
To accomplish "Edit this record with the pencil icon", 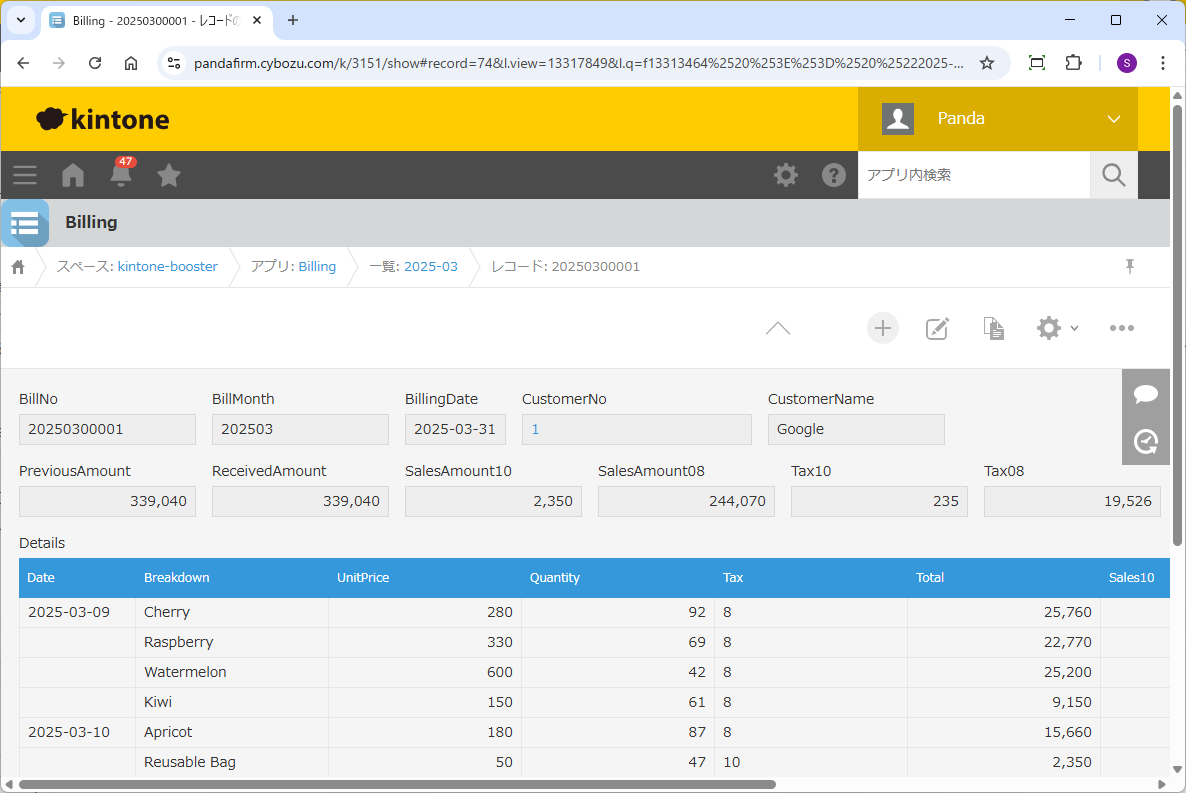I will (937, 328).
